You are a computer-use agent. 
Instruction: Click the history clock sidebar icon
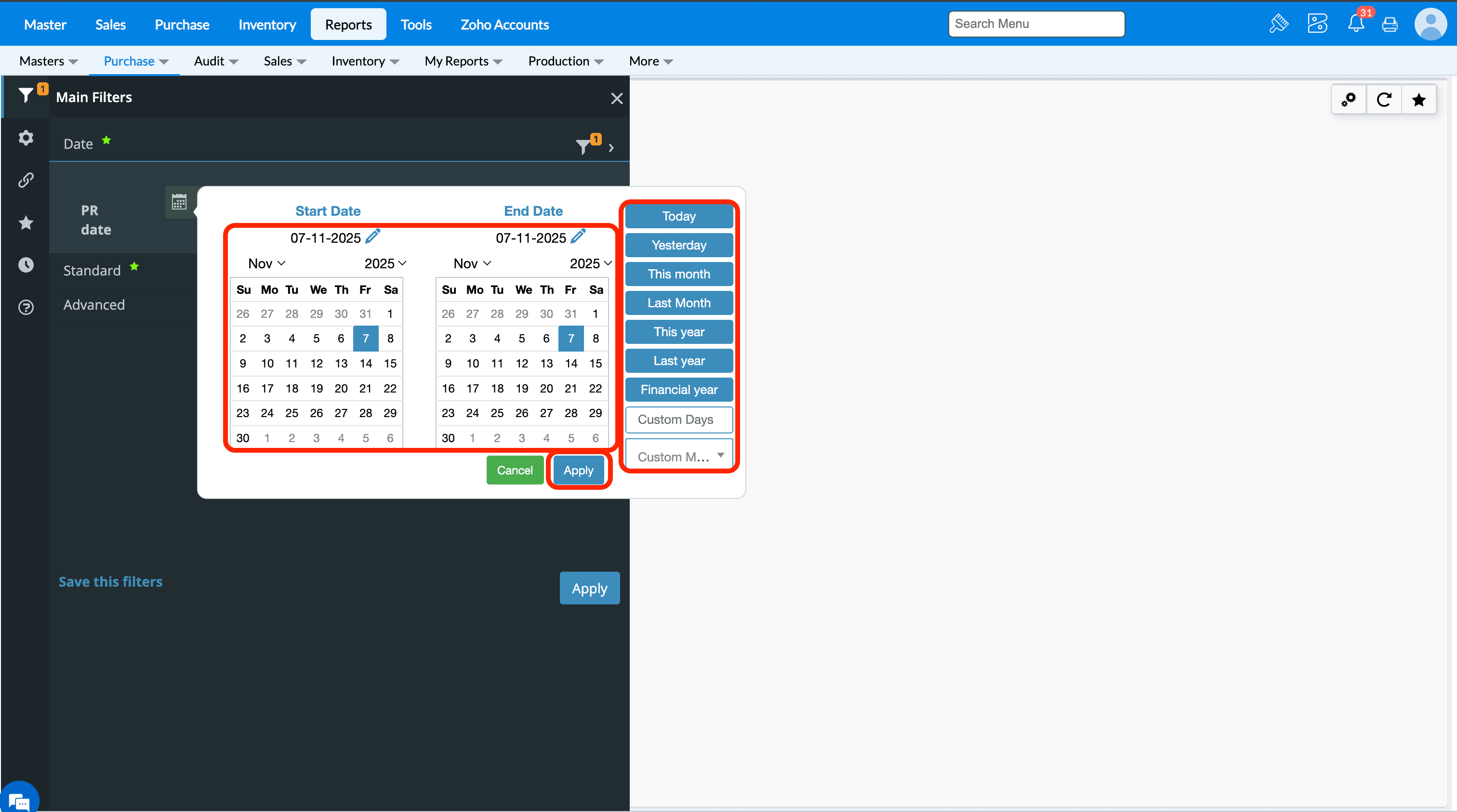pos(26,264)
